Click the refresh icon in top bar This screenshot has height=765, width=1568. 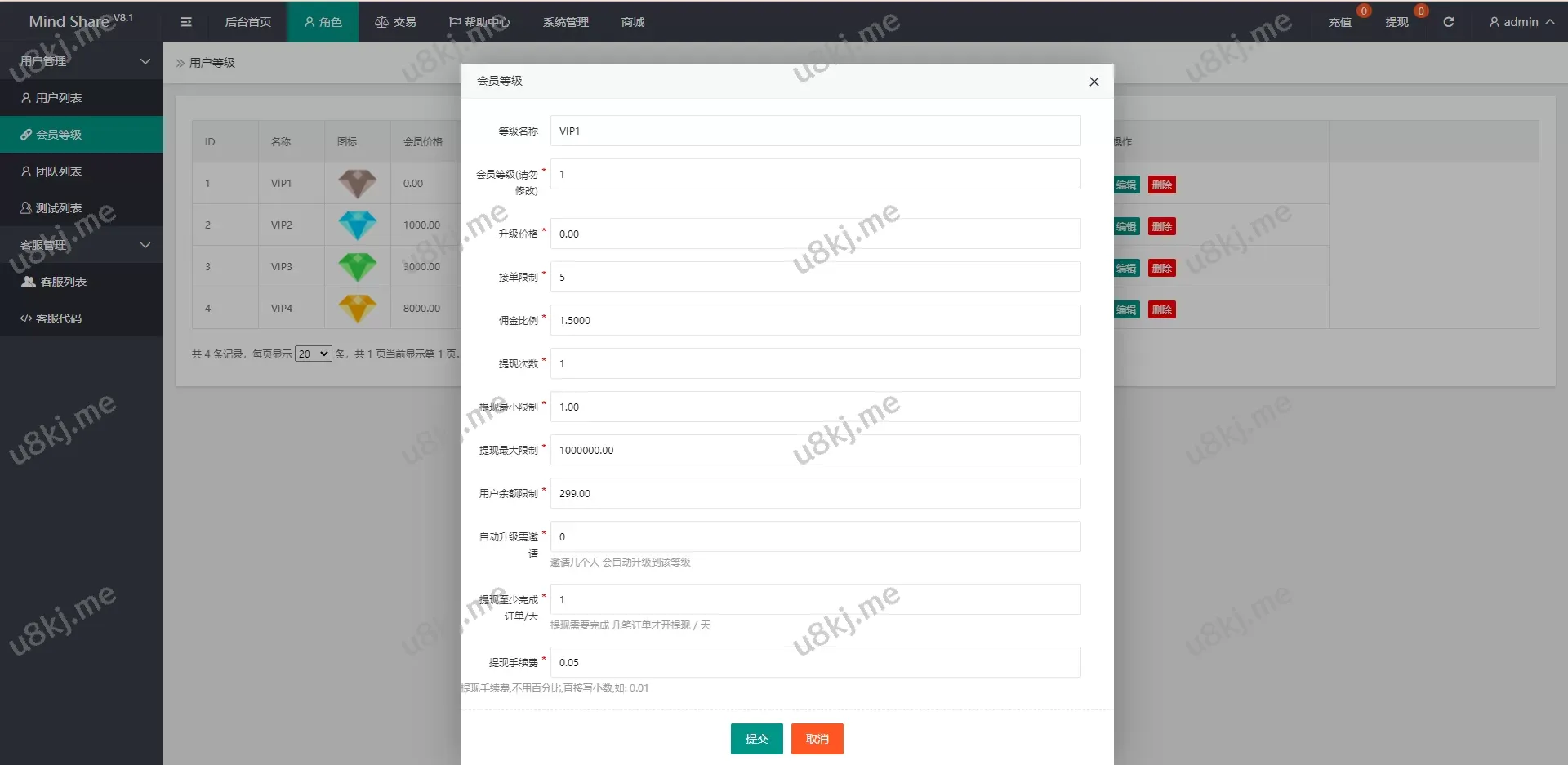pyautogui.click(x=1448, y=22)
